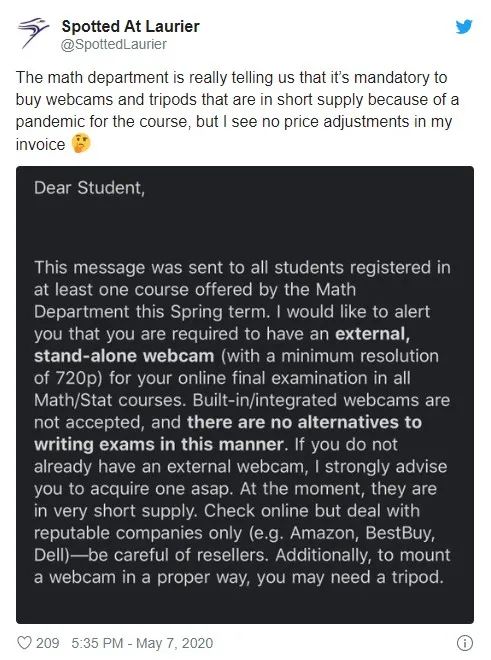Click the word "invoice" in the tweet
Viewport: 491px width, 660px height.
40,144
